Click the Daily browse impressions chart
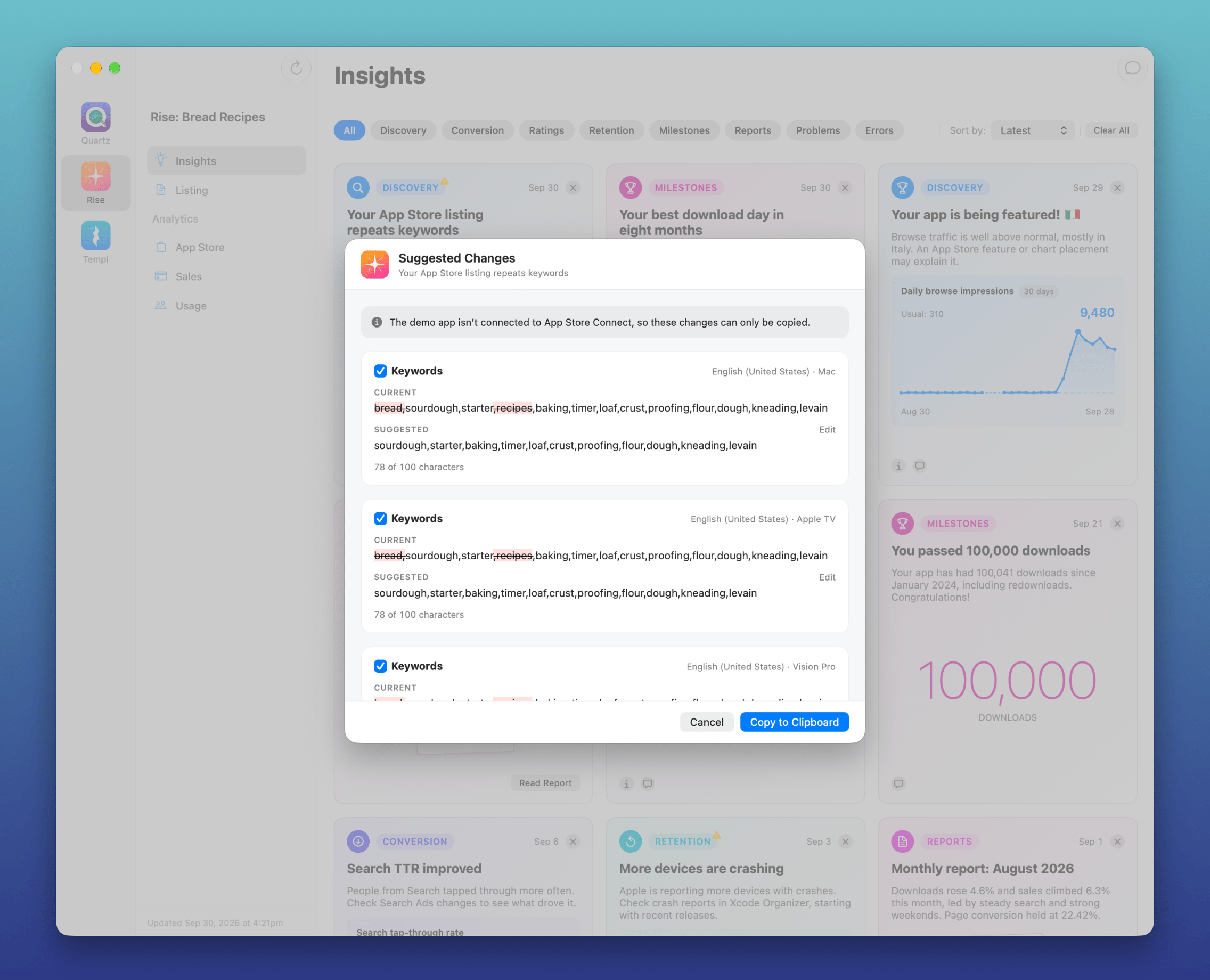Image resolution: width=1210 pixels, height=980 pixels. coord(1008,351)
